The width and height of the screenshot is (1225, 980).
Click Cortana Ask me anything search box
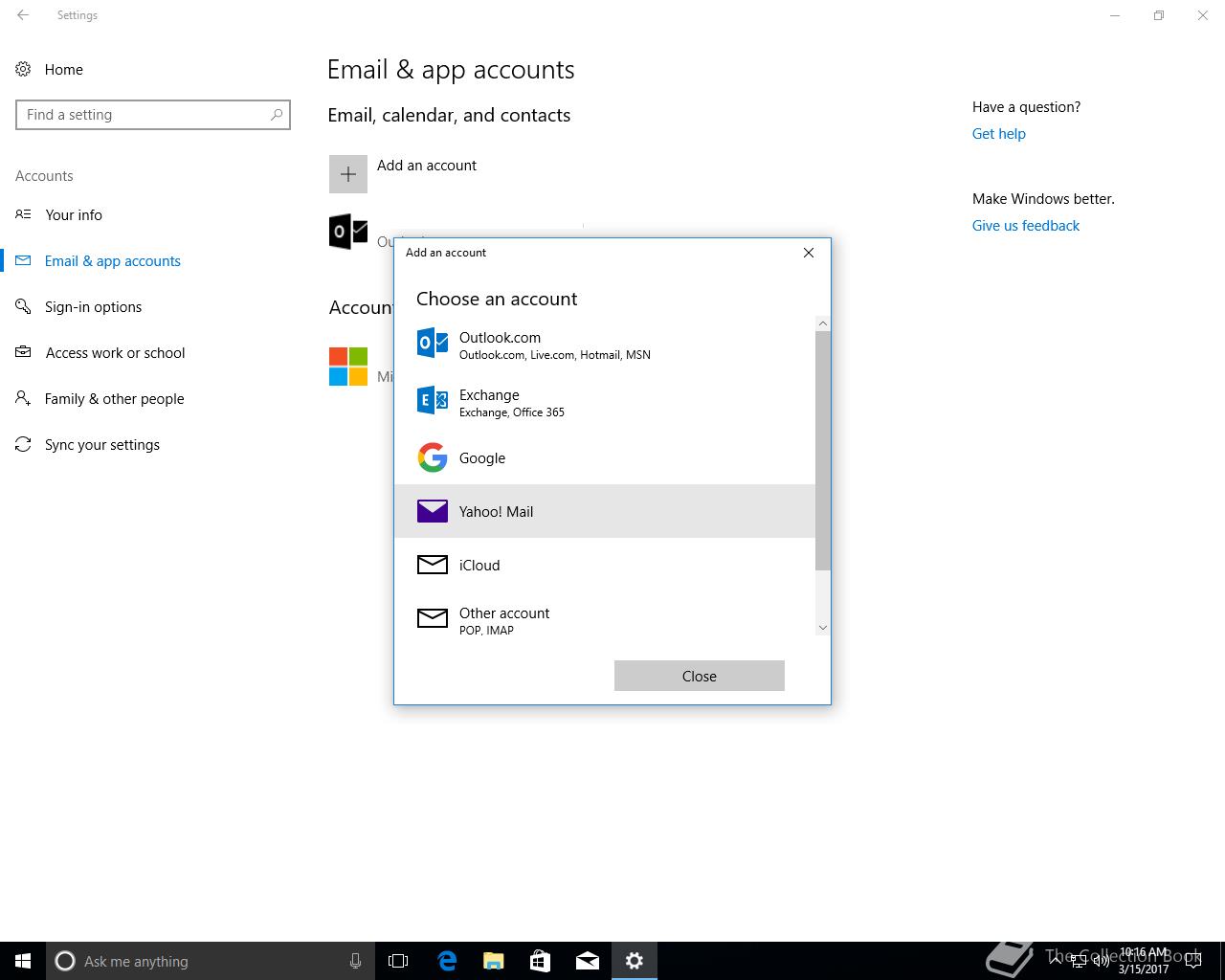point(211,961)
